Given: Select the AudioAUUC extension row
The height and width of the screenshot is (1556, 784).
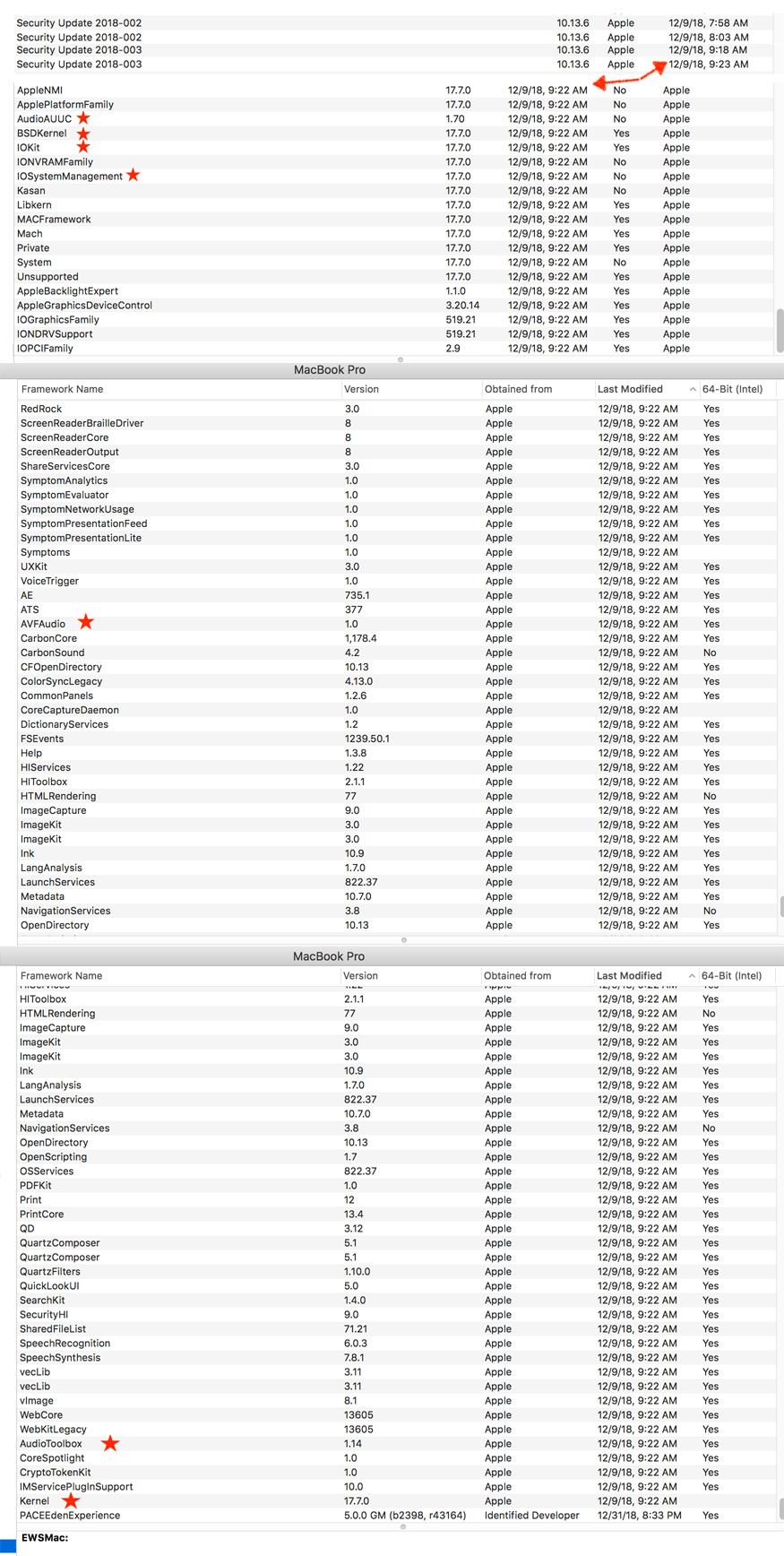Looking at the screenshot, I should (394, 118).
